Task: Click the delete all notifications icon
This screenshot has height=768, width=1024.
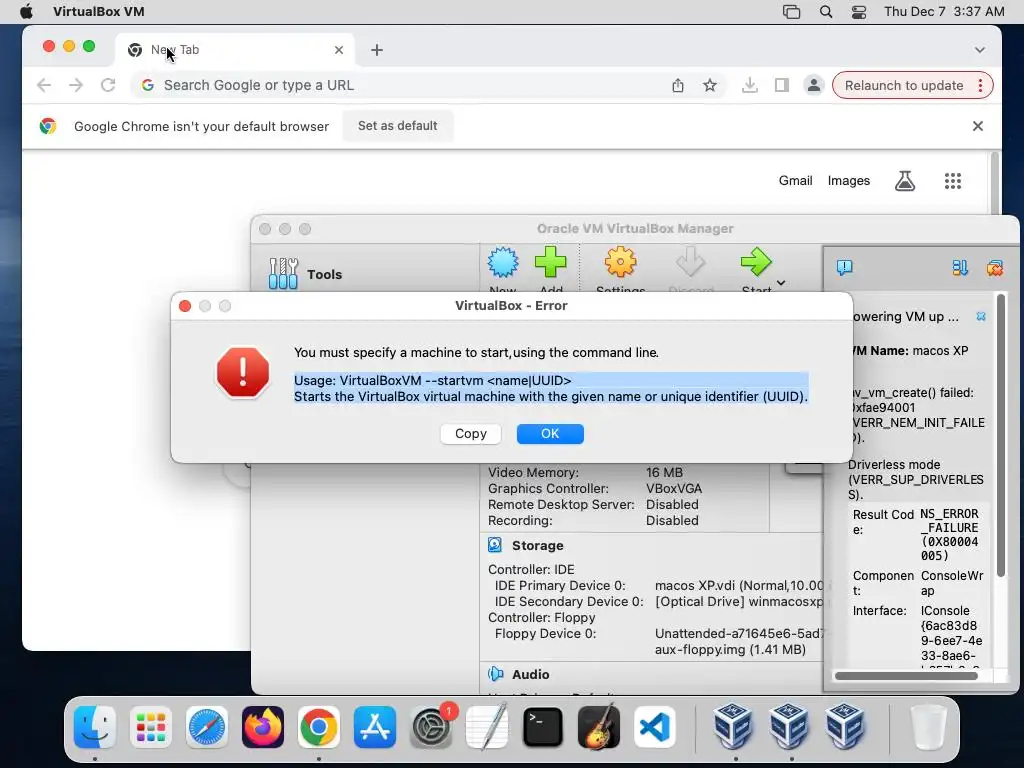Action: [x=995, y=268]
